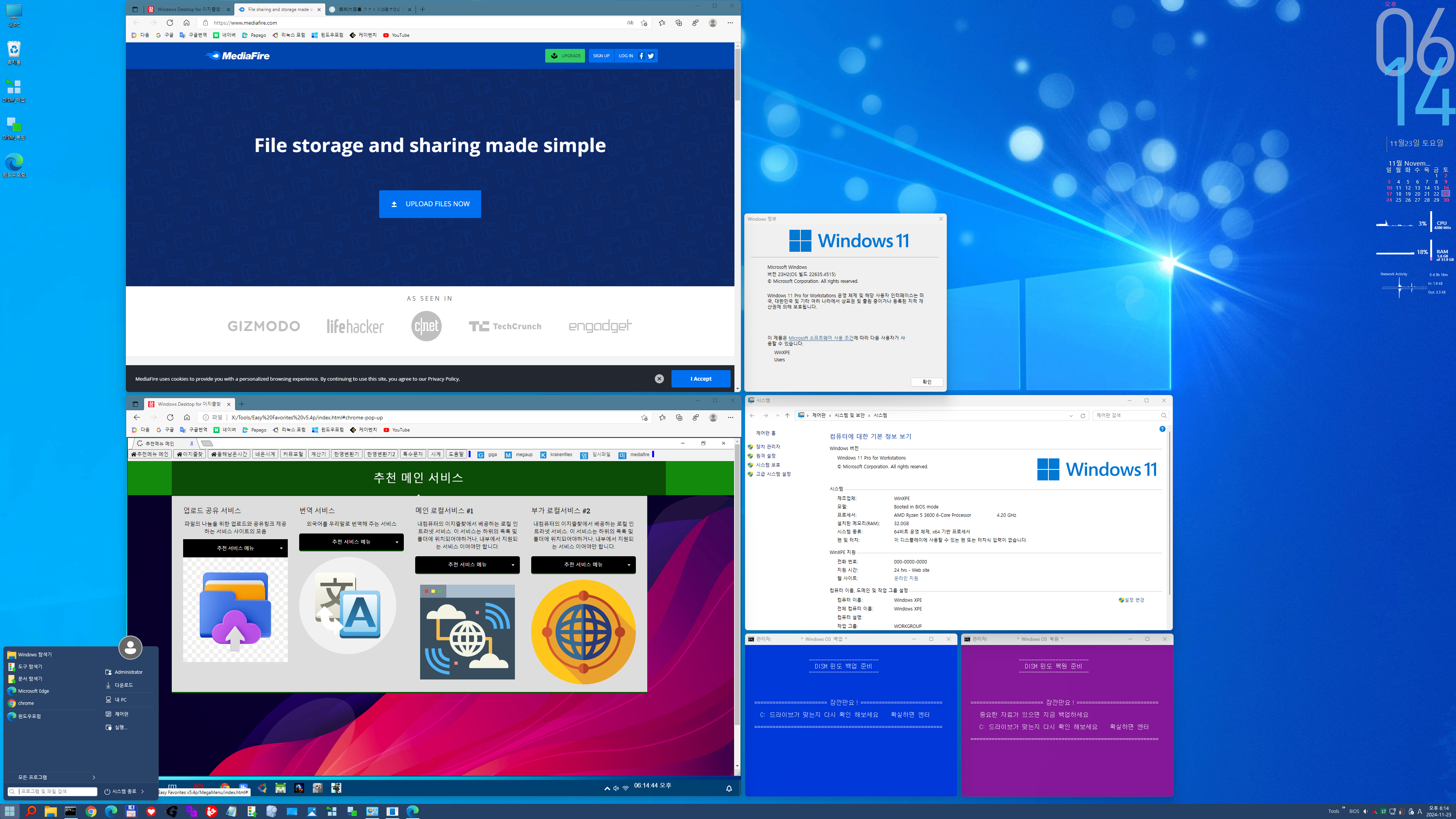Screen dimensions: 1456x819
Task: Click the 프로그램 및 파일 검색 box
Action: 53,791
